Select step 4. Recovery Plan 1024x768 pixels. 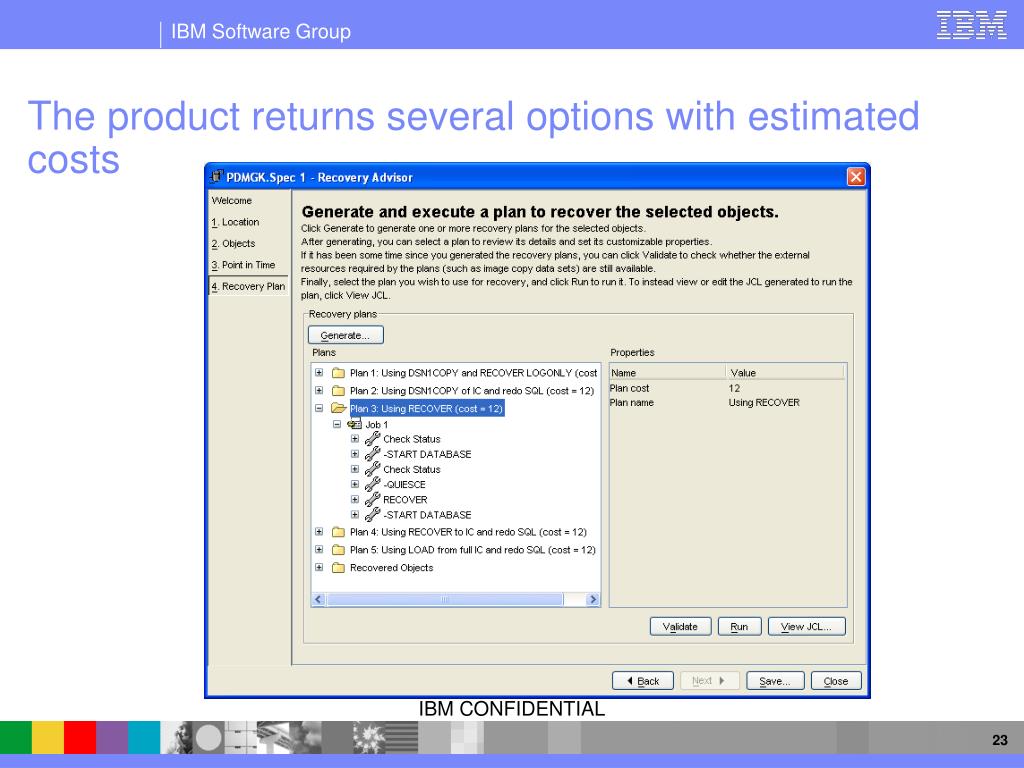click(x=248, y=286)
